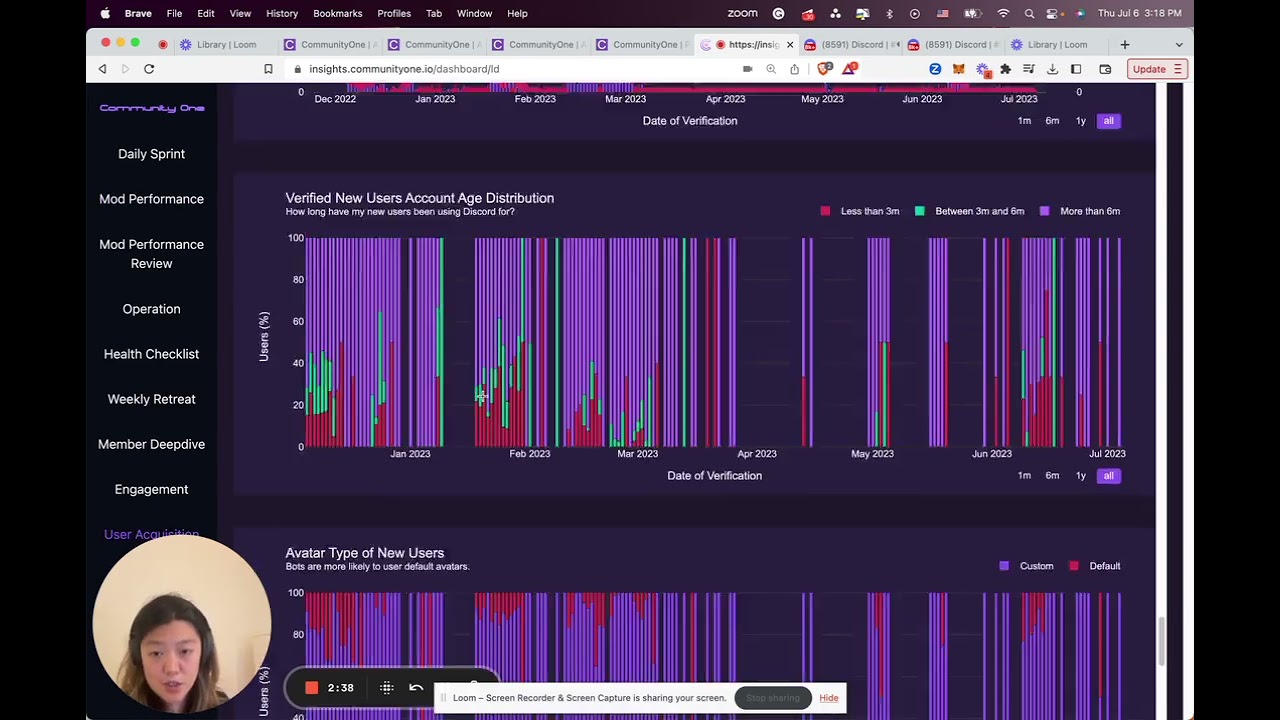
Task: Stop the Loom recording with the red square
Action: 311,688
